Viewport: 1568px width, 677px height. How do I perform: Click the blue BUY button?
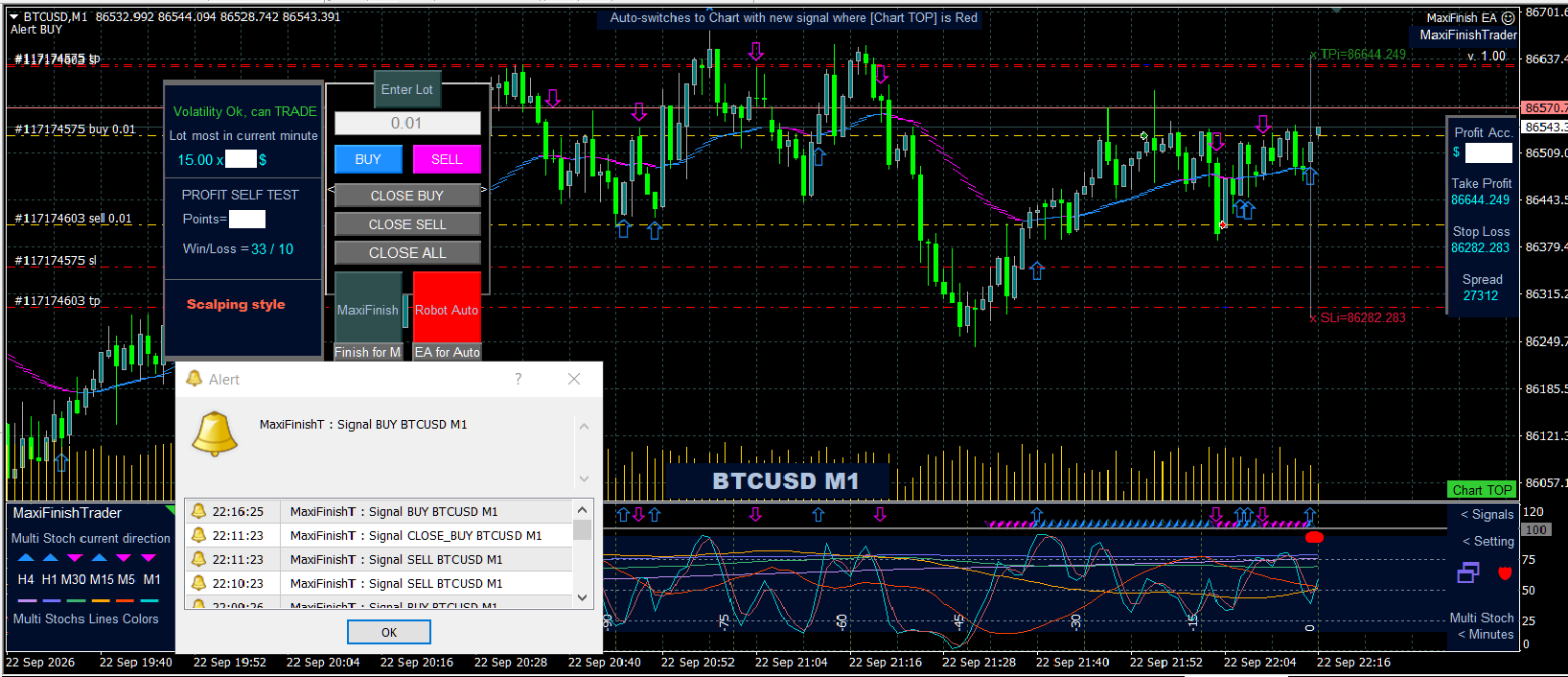point(368,159)
